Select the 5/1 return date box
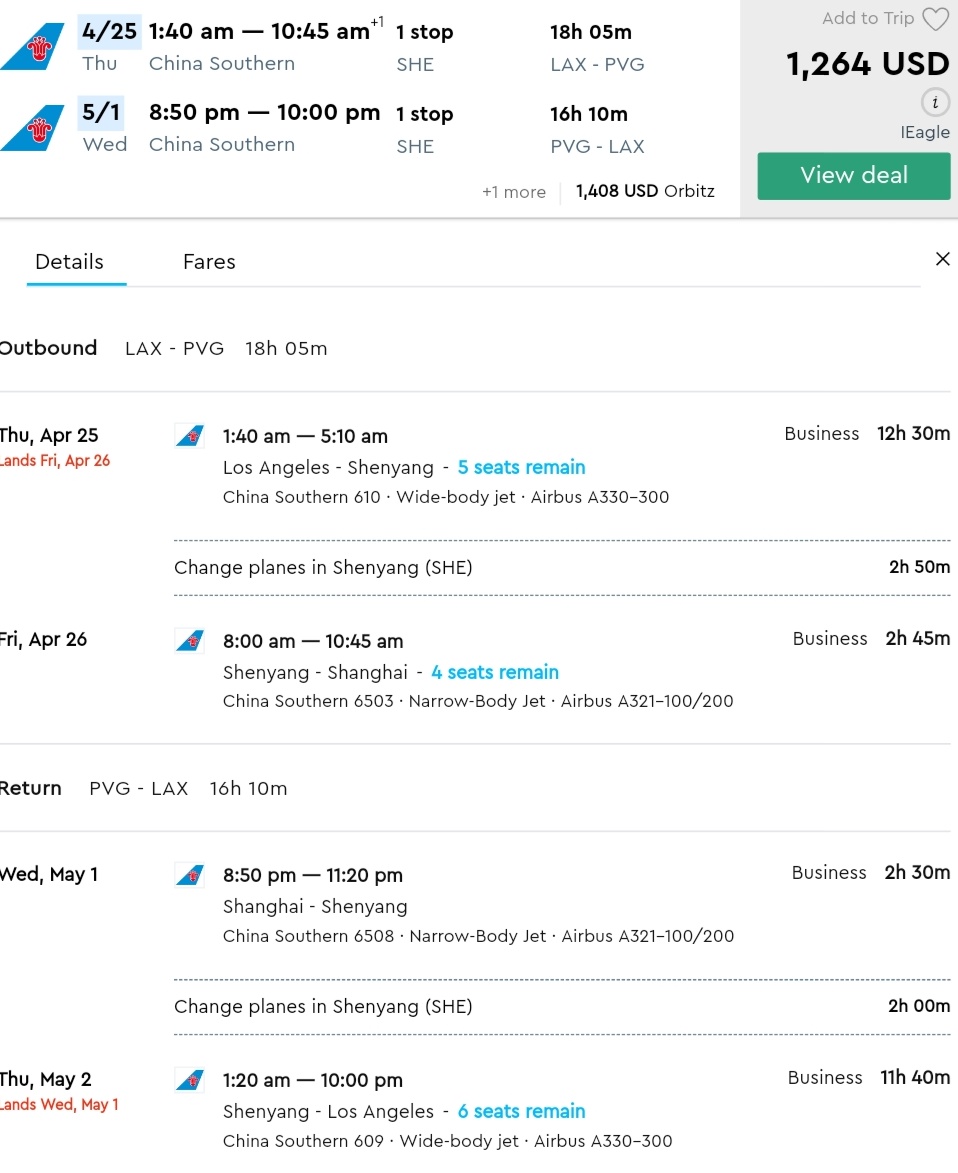This screenshot has width=958, height=1173. pos(101,113)
